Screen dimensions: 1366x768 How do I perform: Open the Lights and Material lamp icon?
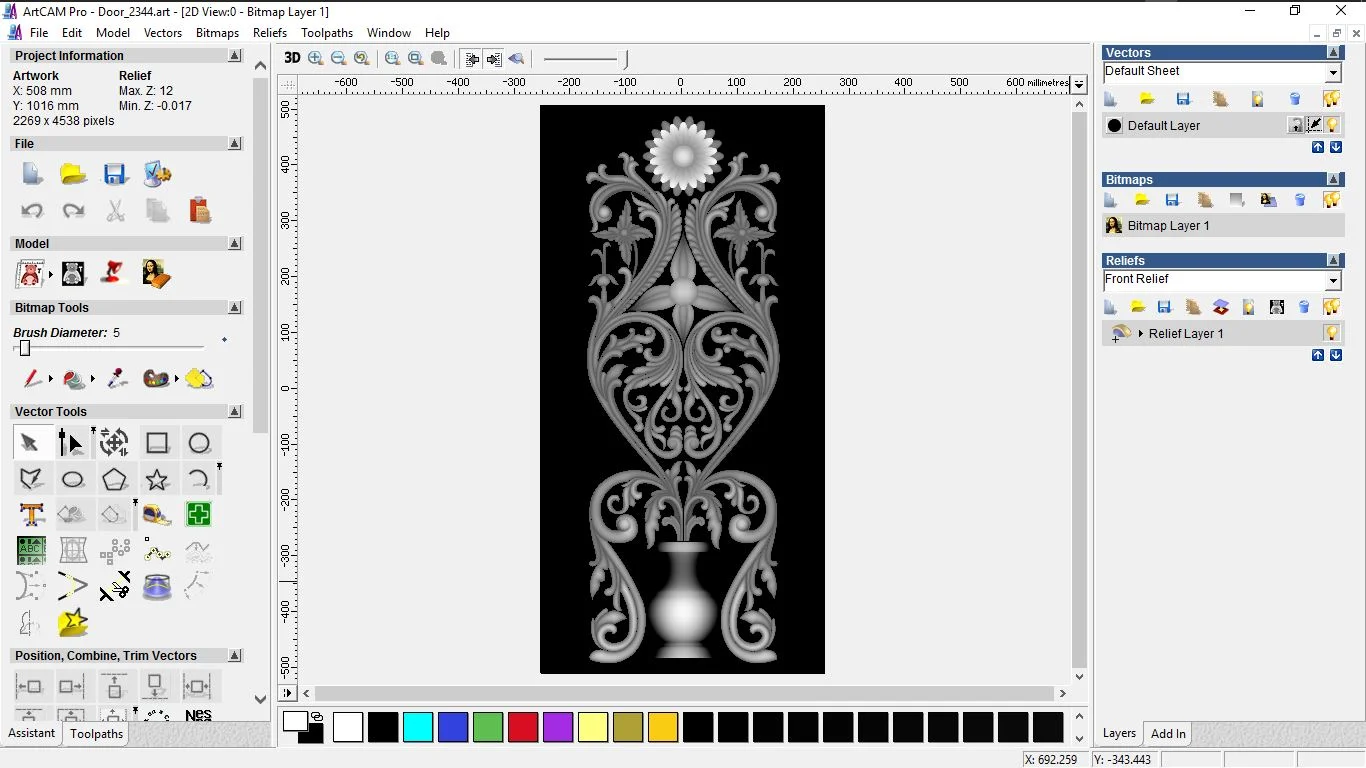coord(115,273)
